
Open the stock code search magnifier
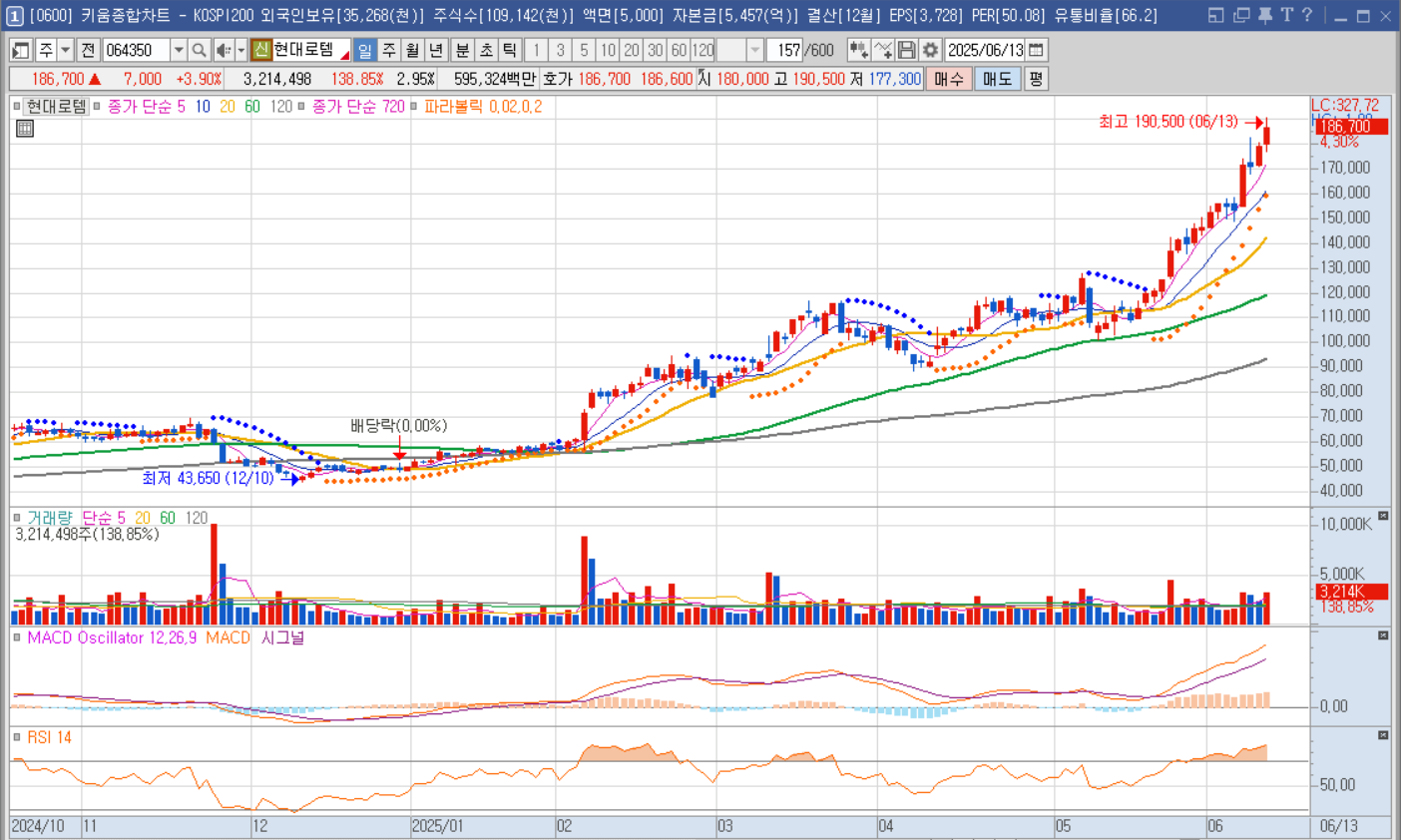(x=199, y=50)
